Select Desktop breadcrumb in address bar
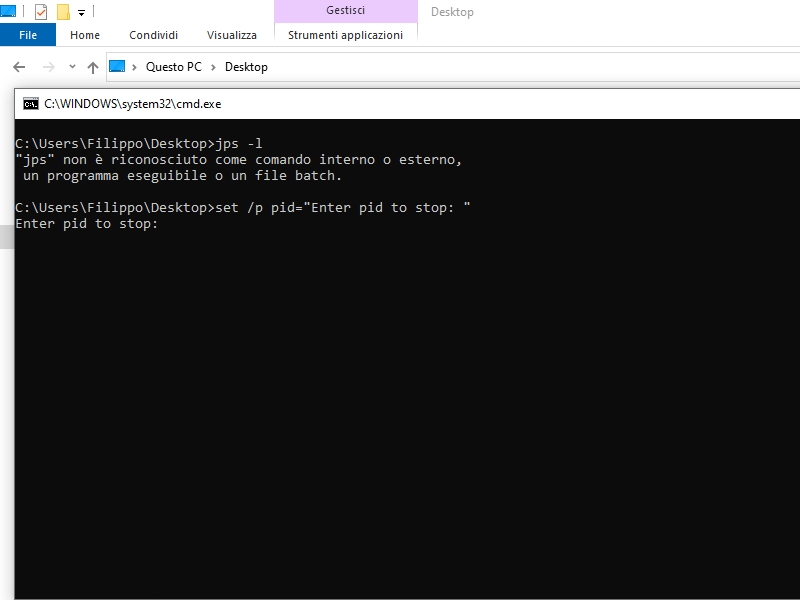 [246, 67]
